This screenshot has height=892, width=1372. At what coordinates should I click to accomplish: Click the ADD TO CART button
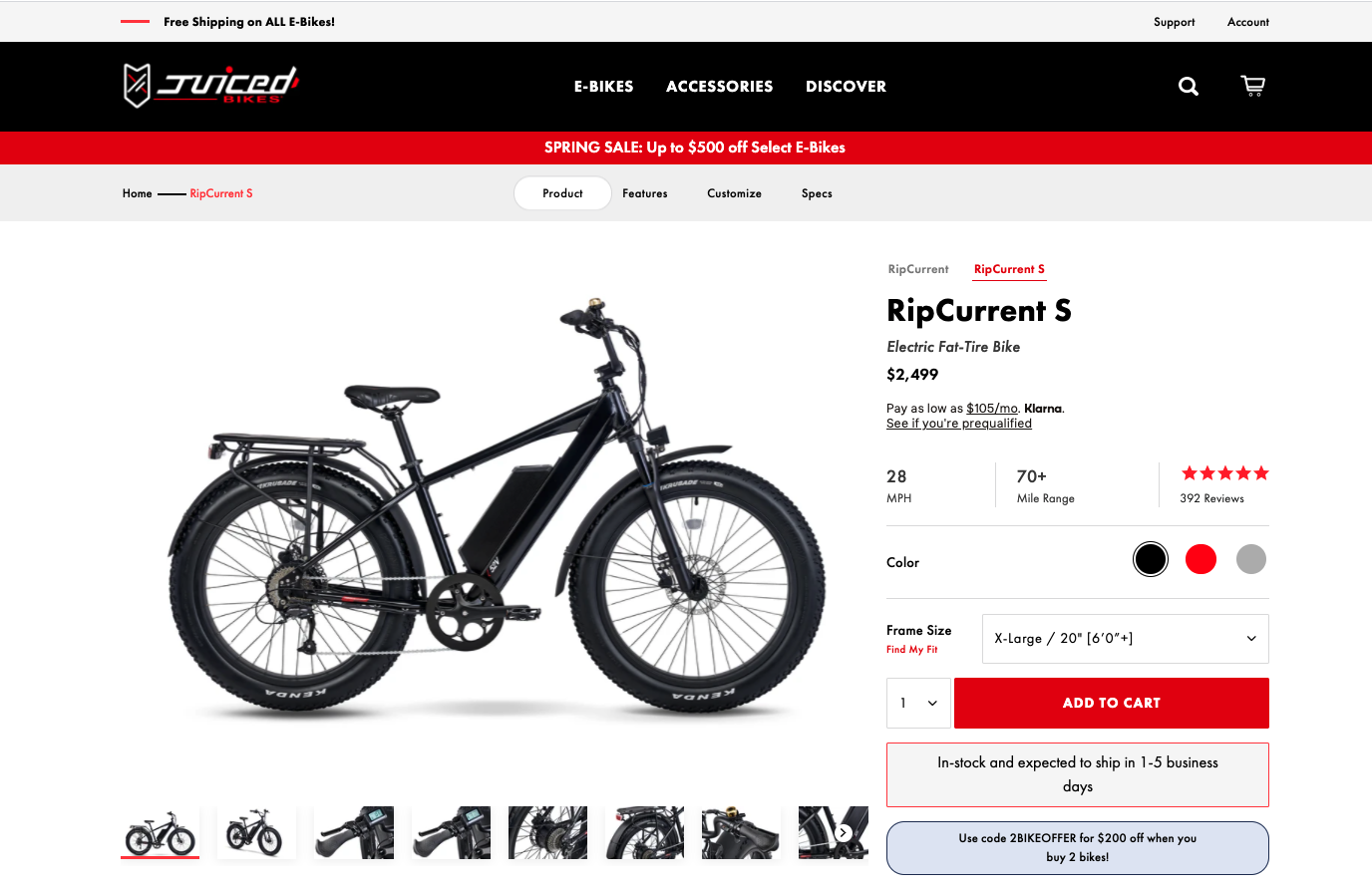pos(1112,703)
